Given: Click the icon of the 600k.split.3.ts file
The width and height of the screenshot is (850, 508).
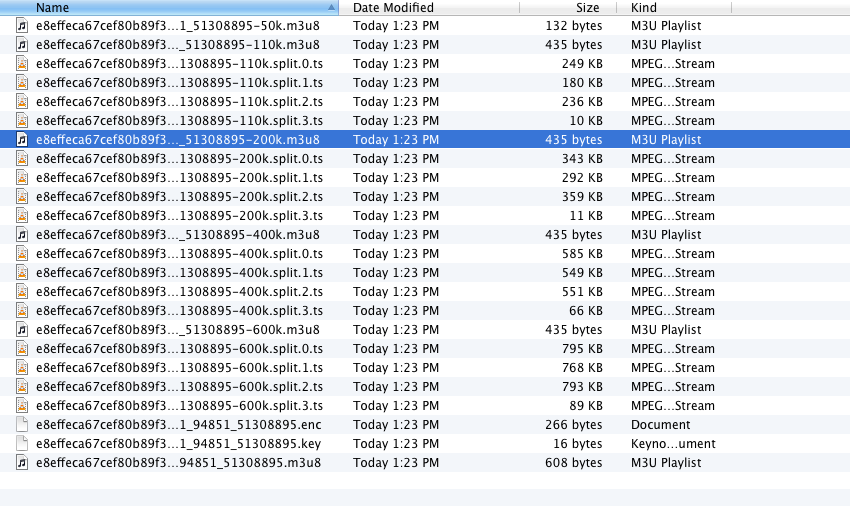Looking at the screenshot, I should (x=22, y=406).
